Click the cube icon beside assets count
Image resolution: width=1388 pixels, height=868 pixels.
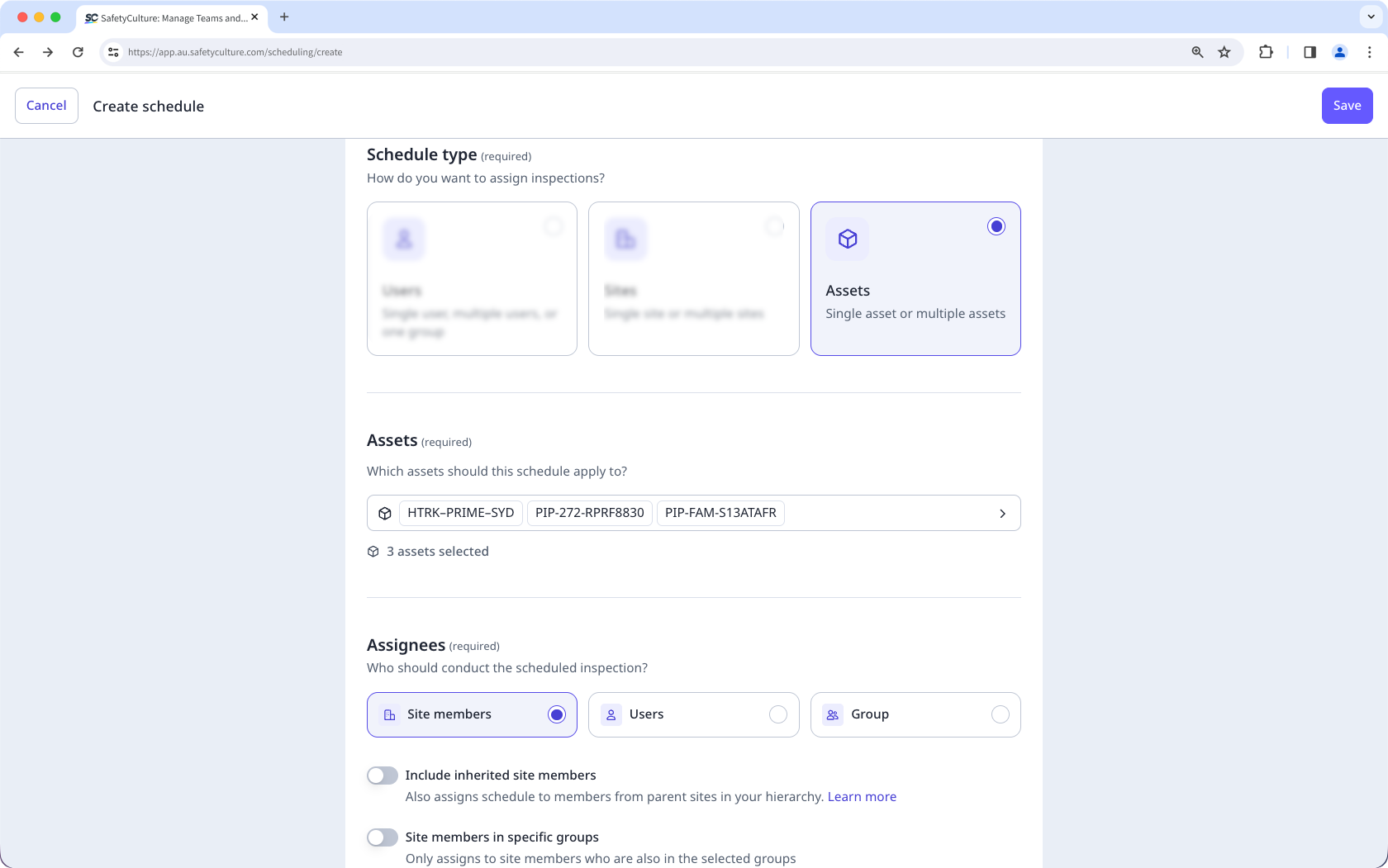pos(373,552)
